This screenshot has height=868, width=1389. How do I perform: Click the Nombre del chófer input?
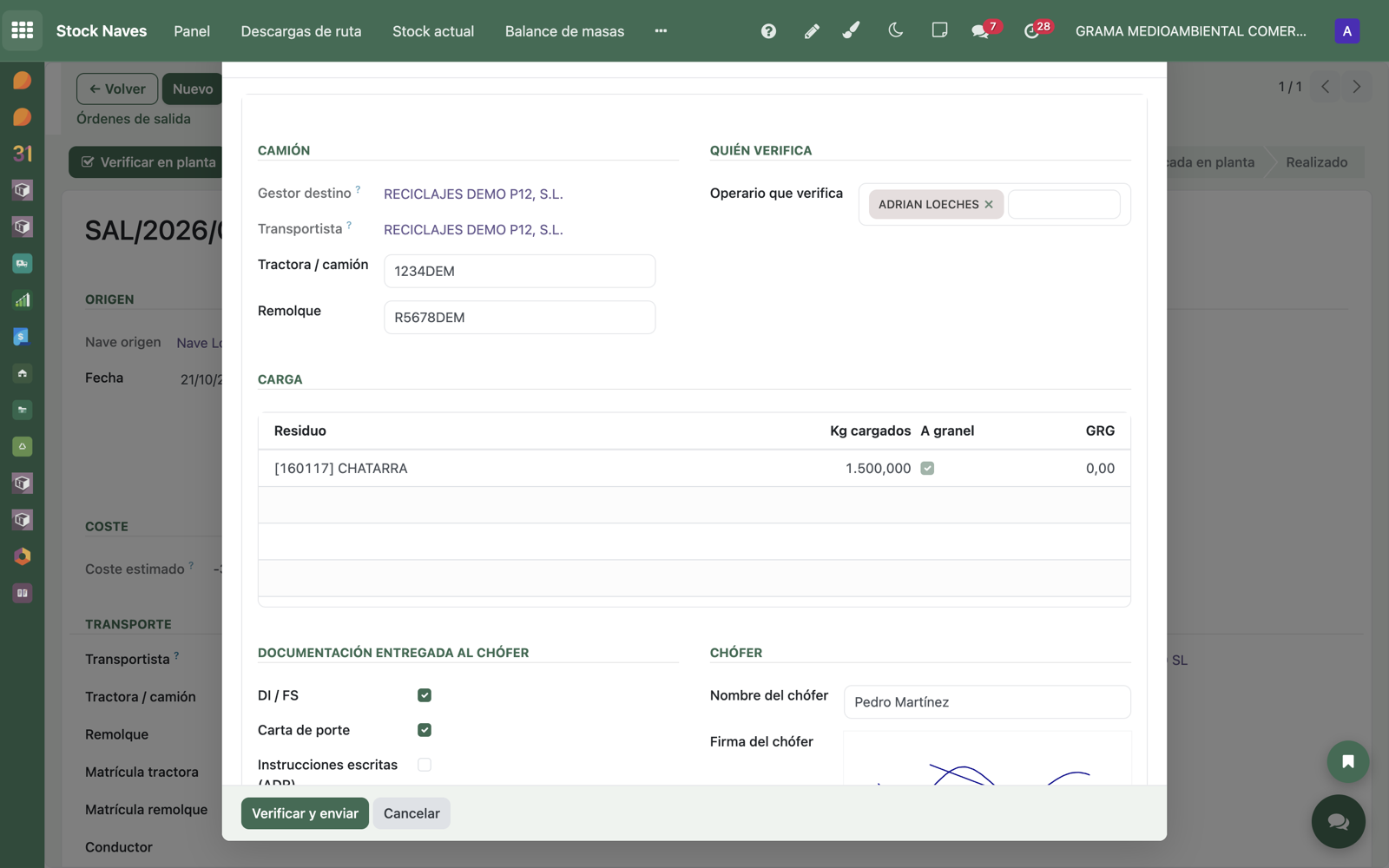[987, 702]
